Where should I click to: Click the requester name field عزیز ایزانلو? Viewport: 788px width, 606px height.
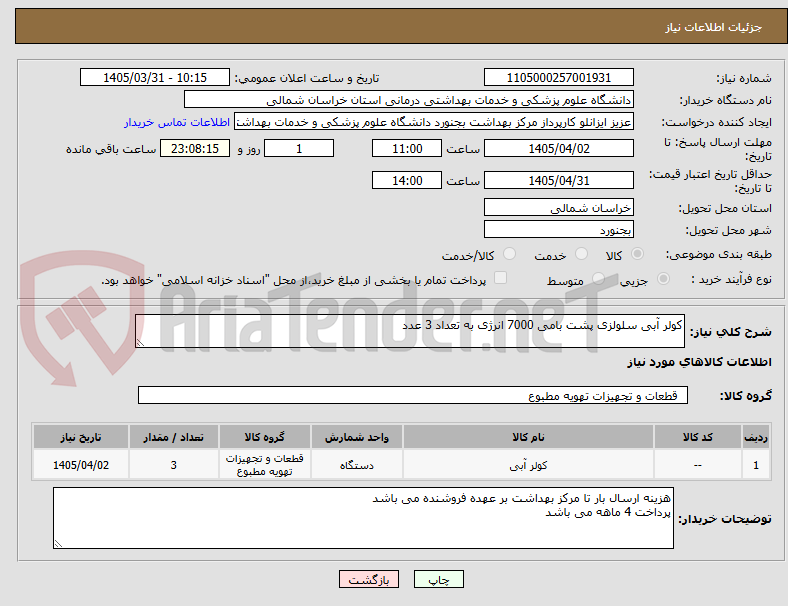[x=434, y=122]
